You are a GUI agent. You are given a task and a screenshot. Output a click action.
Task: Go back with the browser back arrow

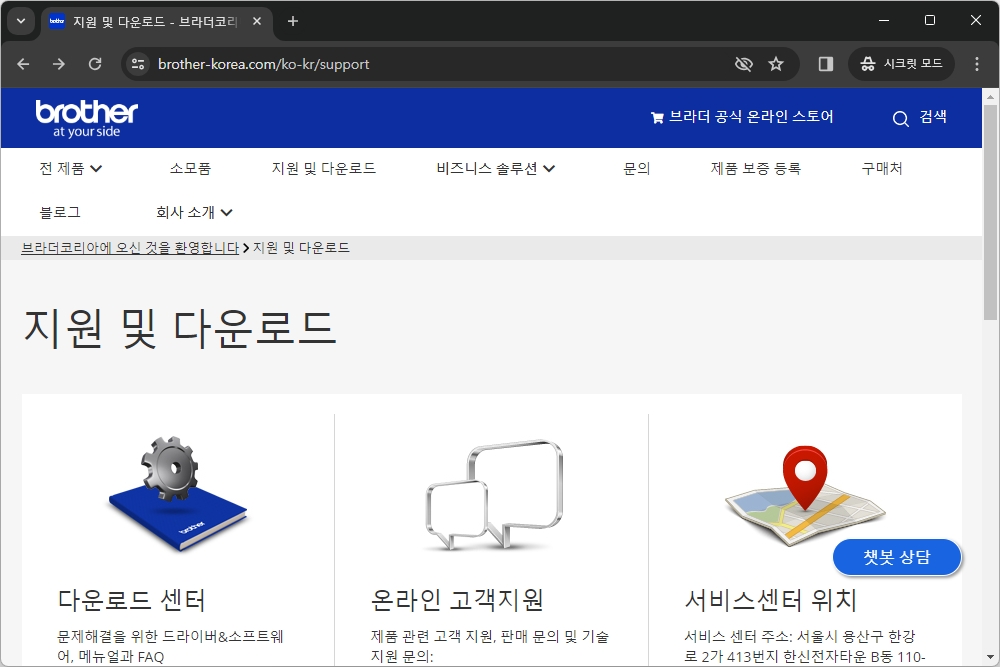tap(24, 64)
